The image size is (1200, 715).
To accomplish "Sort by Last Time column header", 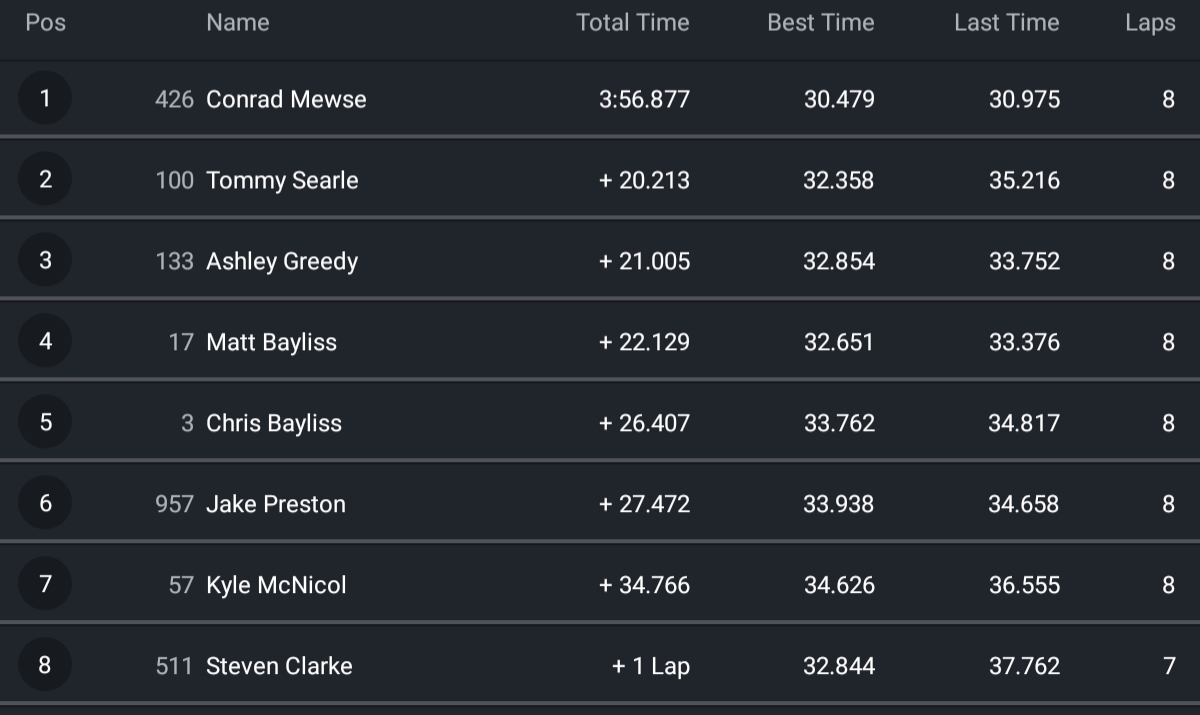I will pos(1006,22).
